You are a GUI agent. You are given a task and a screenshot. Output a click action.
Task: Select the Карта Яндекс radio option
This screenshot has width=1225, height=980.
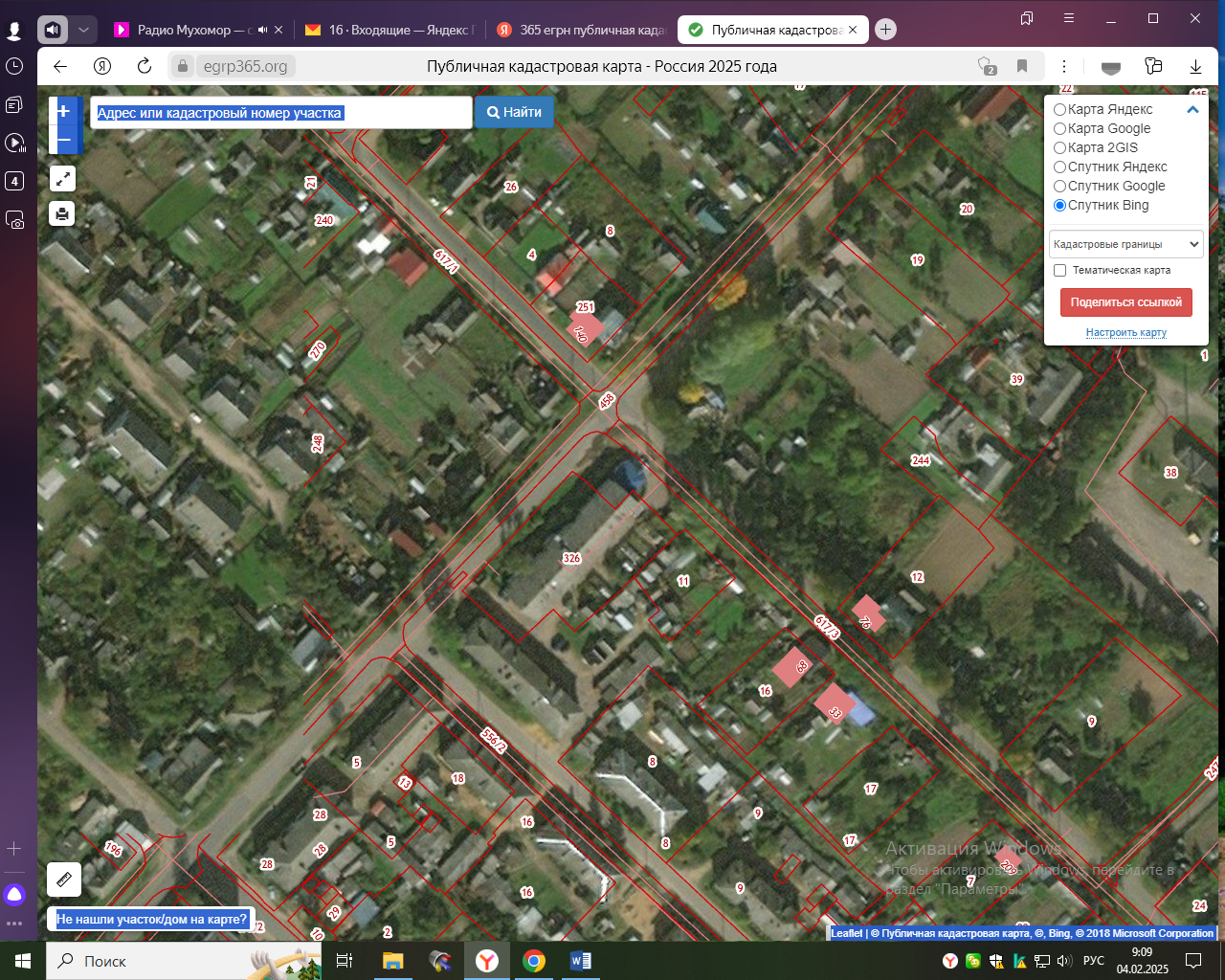[1060, 110]
